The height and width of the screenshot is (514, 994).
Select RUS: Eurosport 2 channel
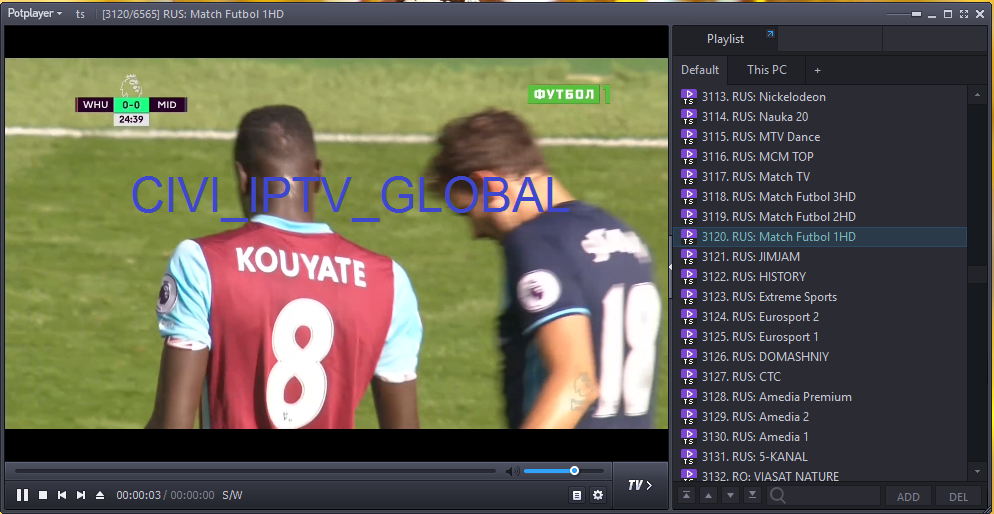pos(775,317)
